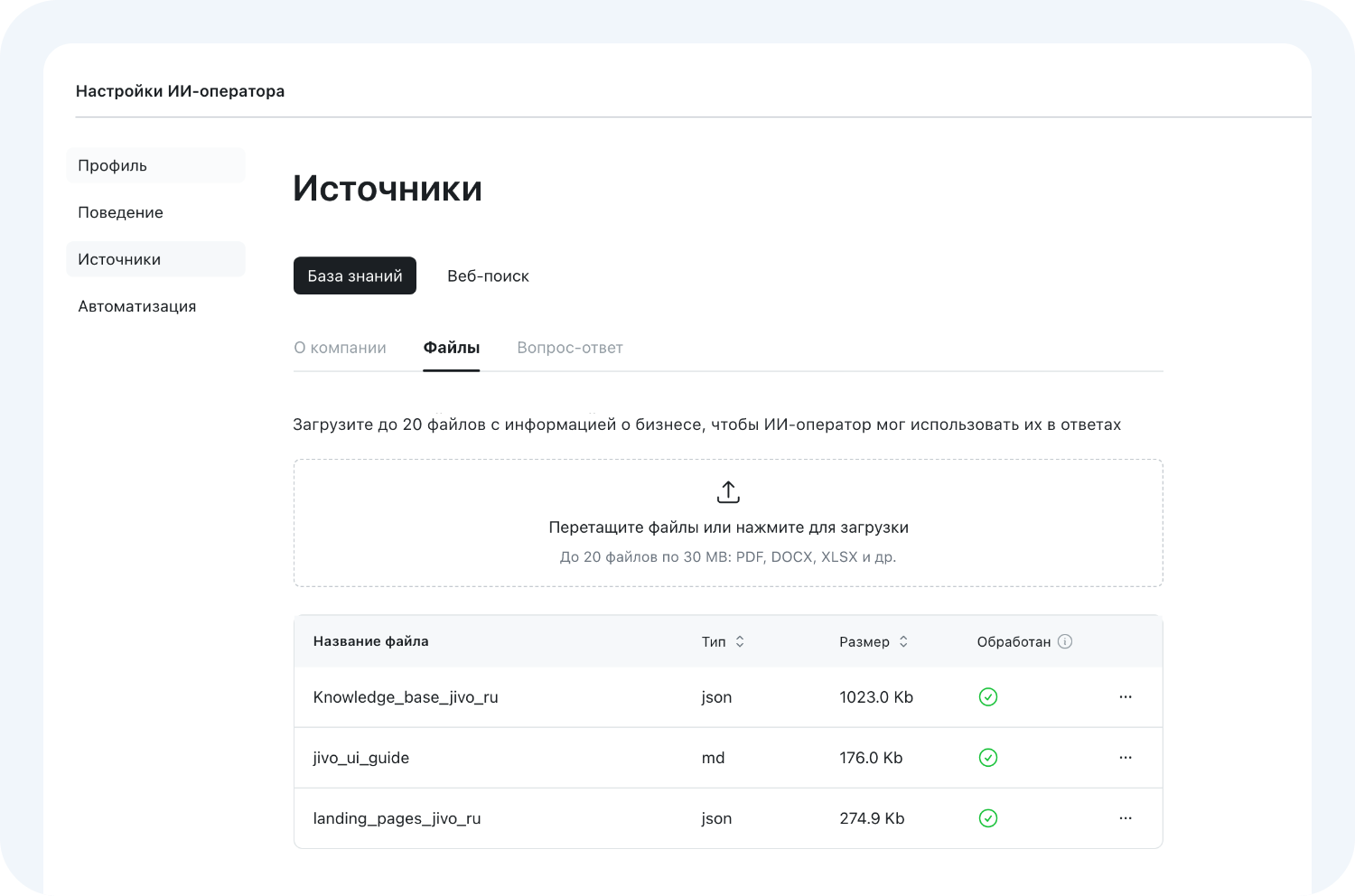Switch to the Веб-поиск section
Viewport: 1355px width, 896px height.
488,275
